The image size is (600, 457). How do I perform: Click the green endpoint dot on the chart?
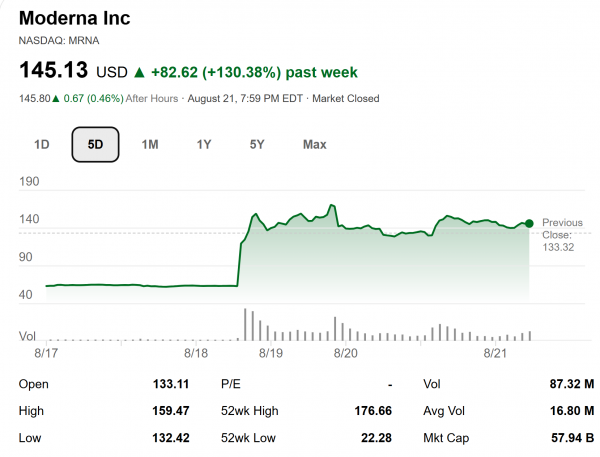pos(529,224)
